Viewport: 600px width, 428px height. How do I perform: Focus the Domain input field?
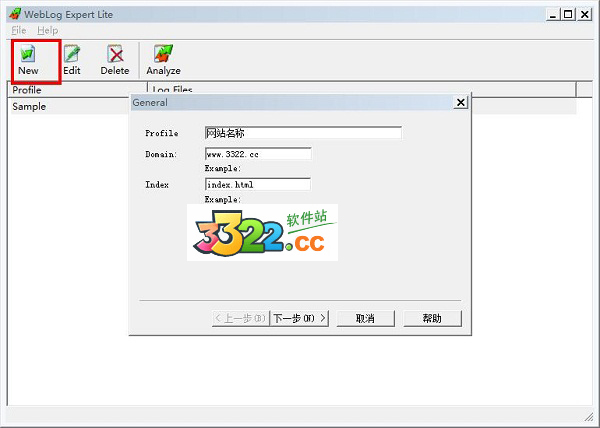tap(258, 154)
